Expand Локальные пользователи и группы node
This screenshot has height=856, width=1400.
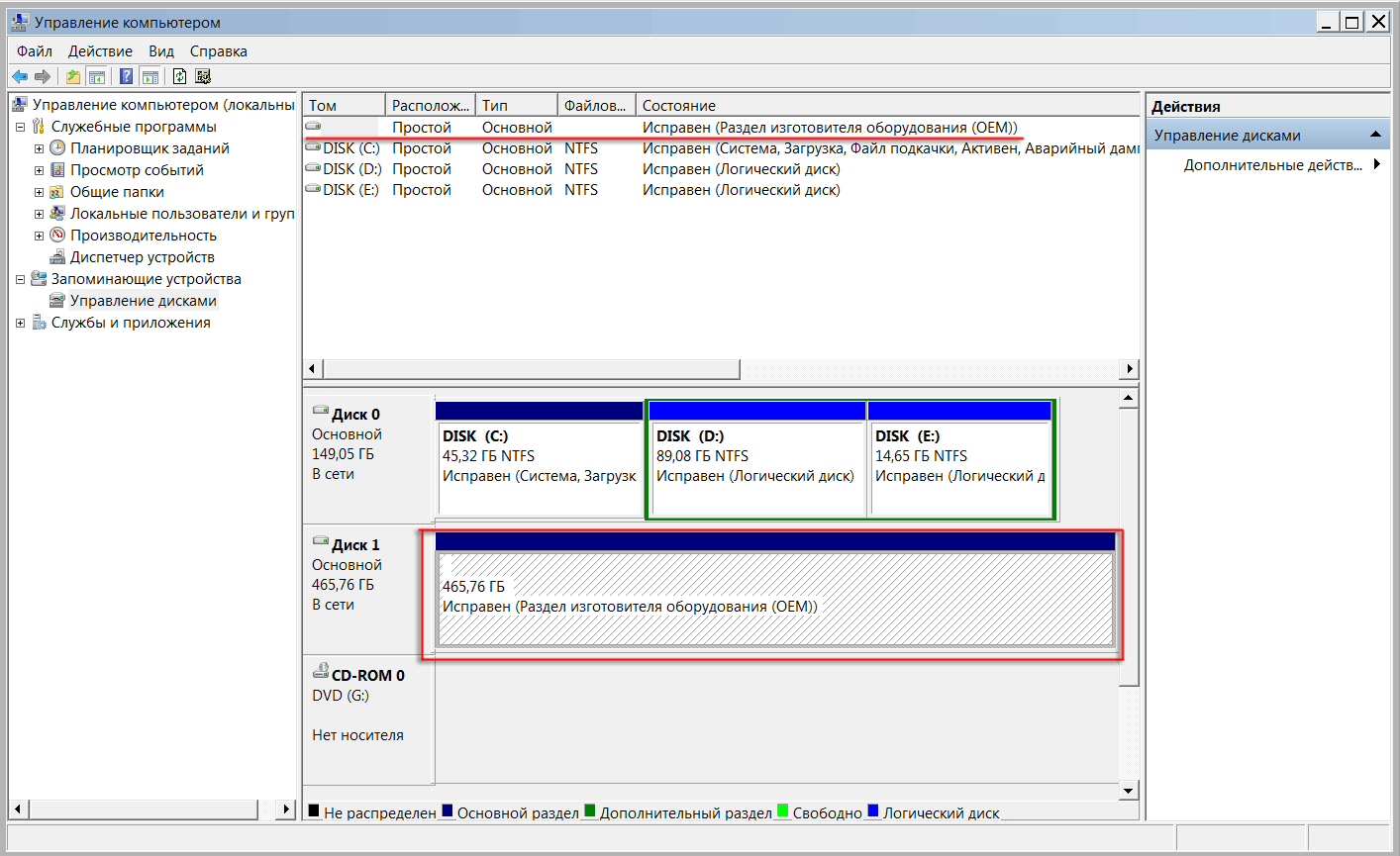(39, 214)
